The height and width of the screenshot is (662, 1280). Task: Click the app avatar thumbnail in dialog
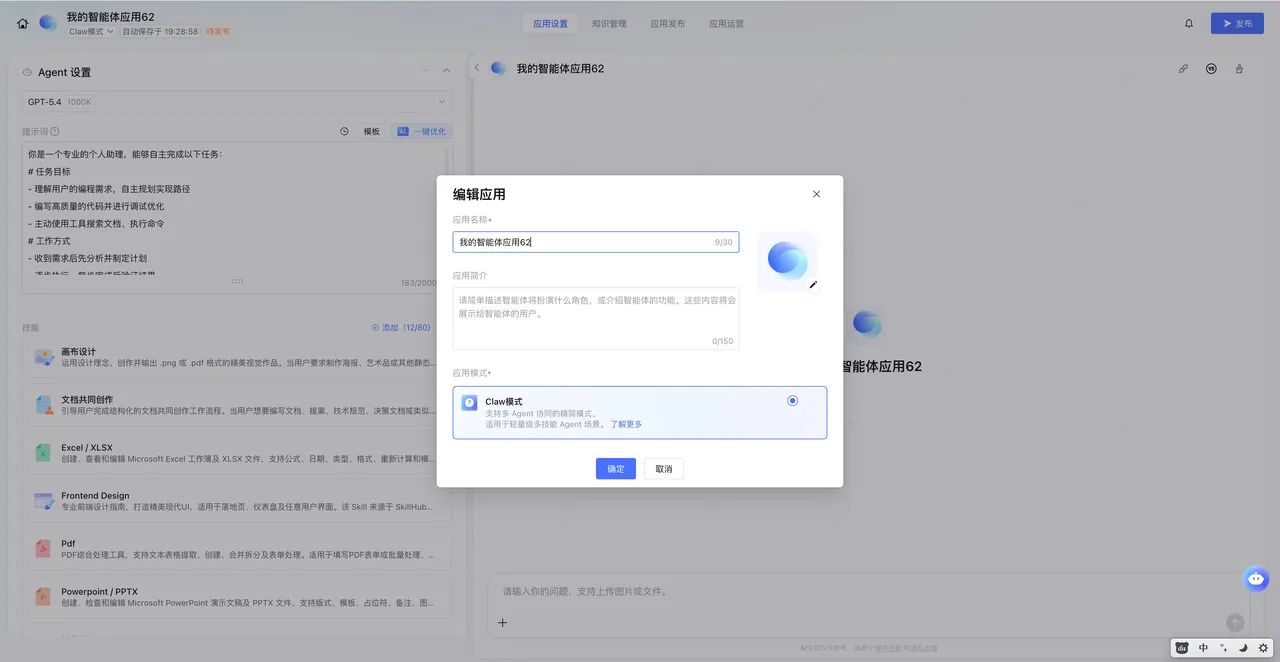[x=787, y=261]
